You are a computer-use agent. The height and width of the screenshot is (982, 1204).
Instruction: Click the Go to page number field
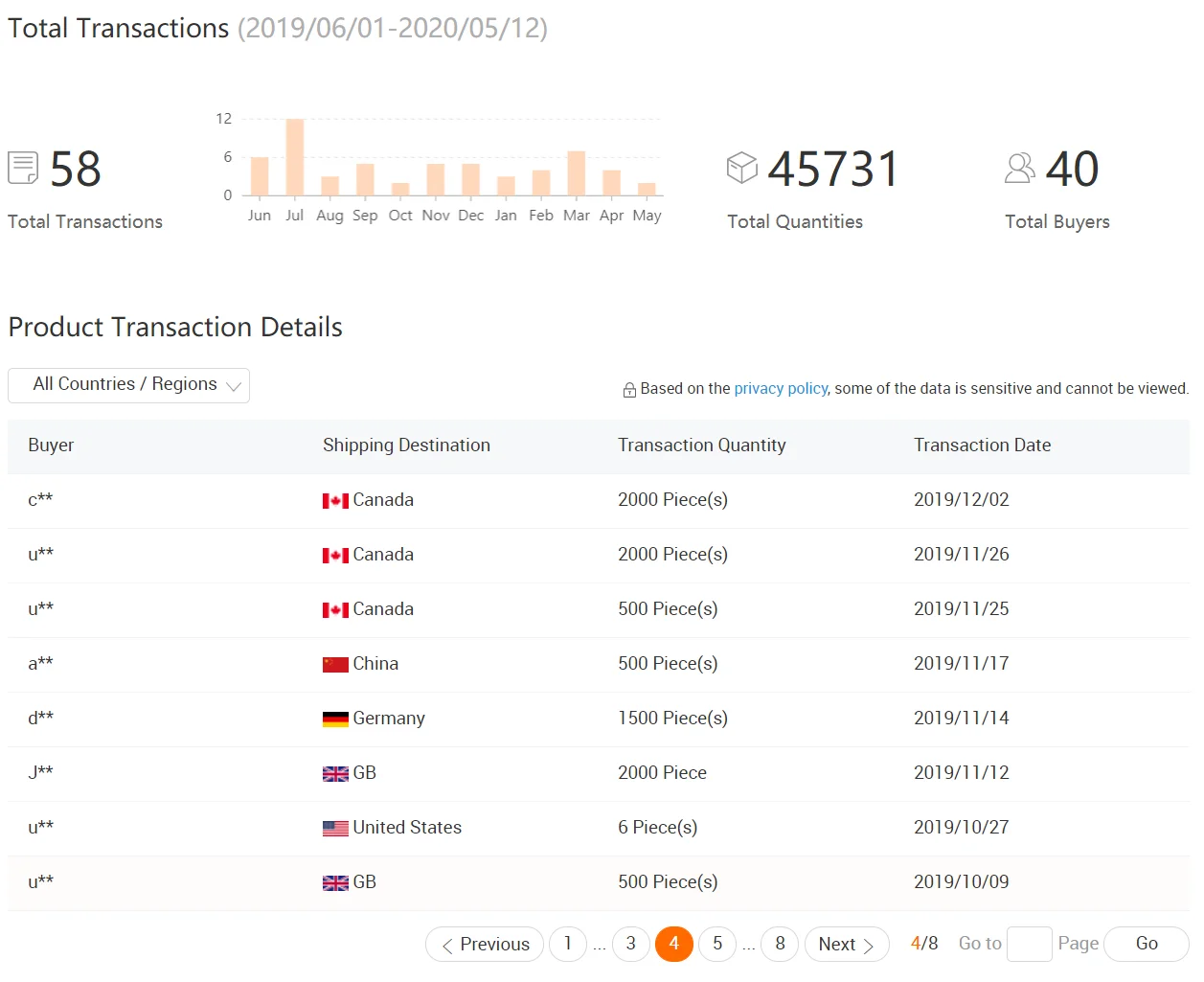[1030, 944]
